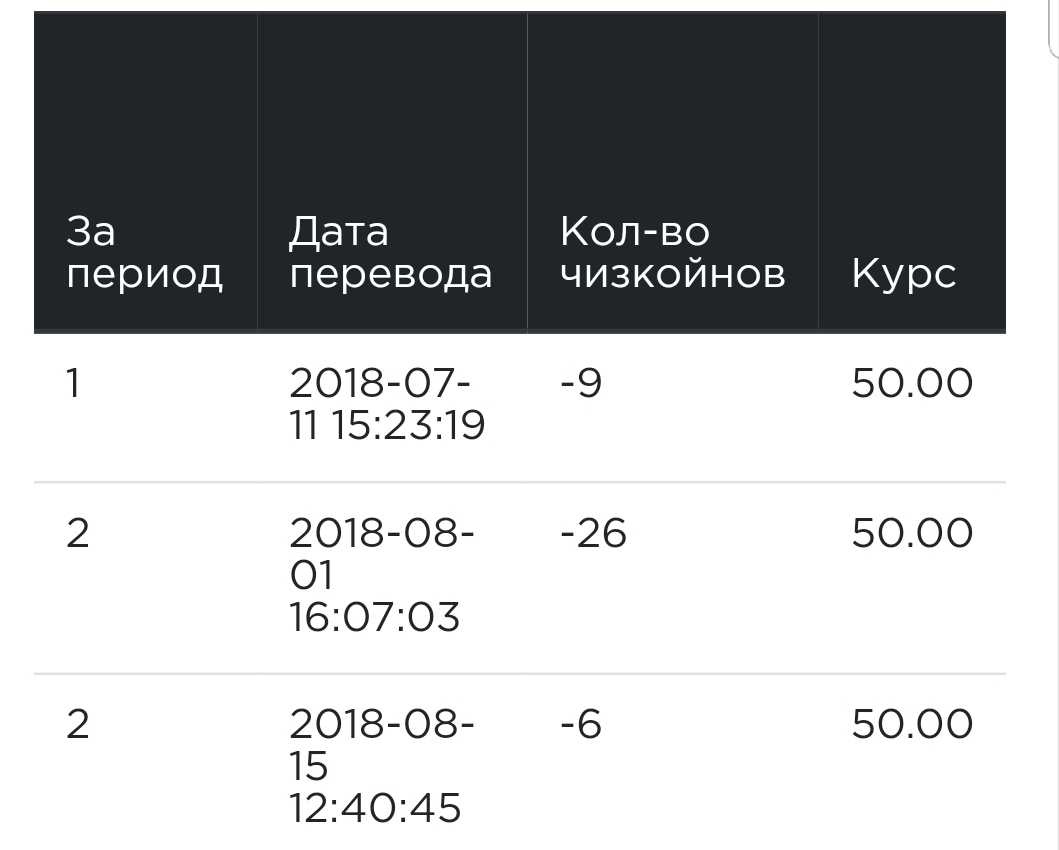The width and height of the screenshot is (1059, 850).
Task: Sort by the «Дата перевода» column header
Action: tap(390, 252)
